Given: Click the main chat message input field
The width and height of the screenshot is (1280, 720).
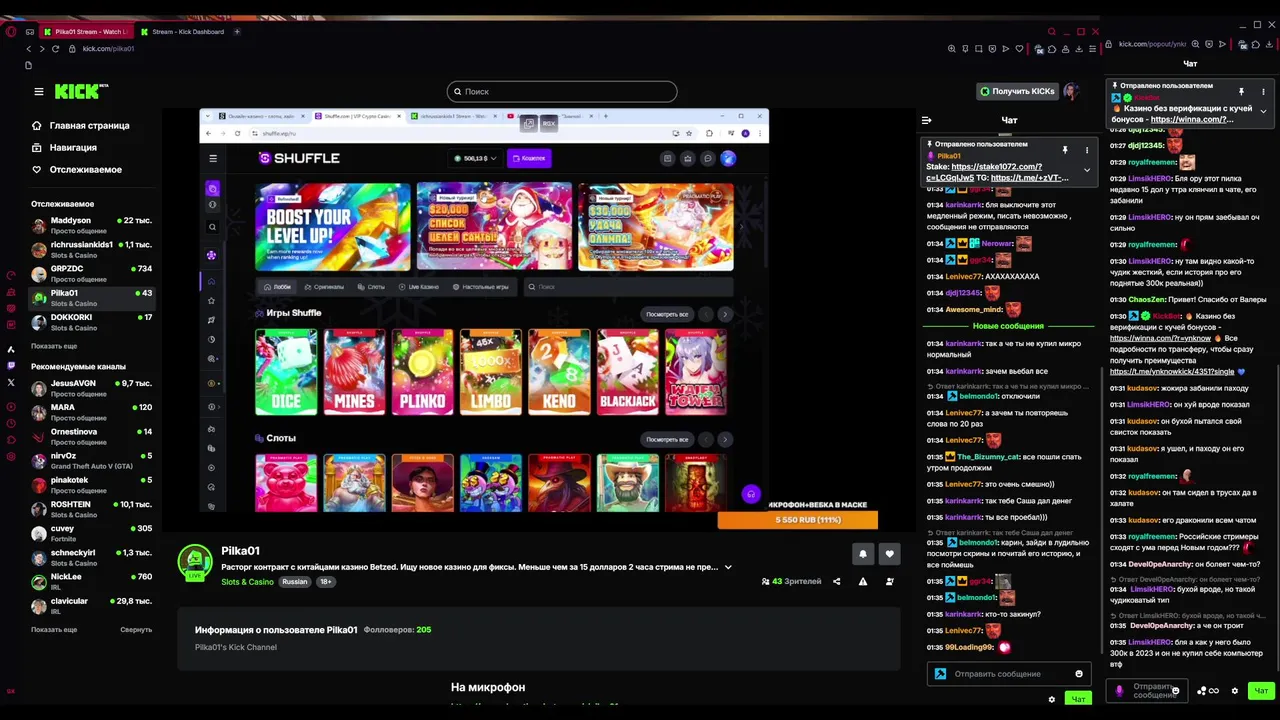Looking at the screenshot, I should (x=1008, y=674).
